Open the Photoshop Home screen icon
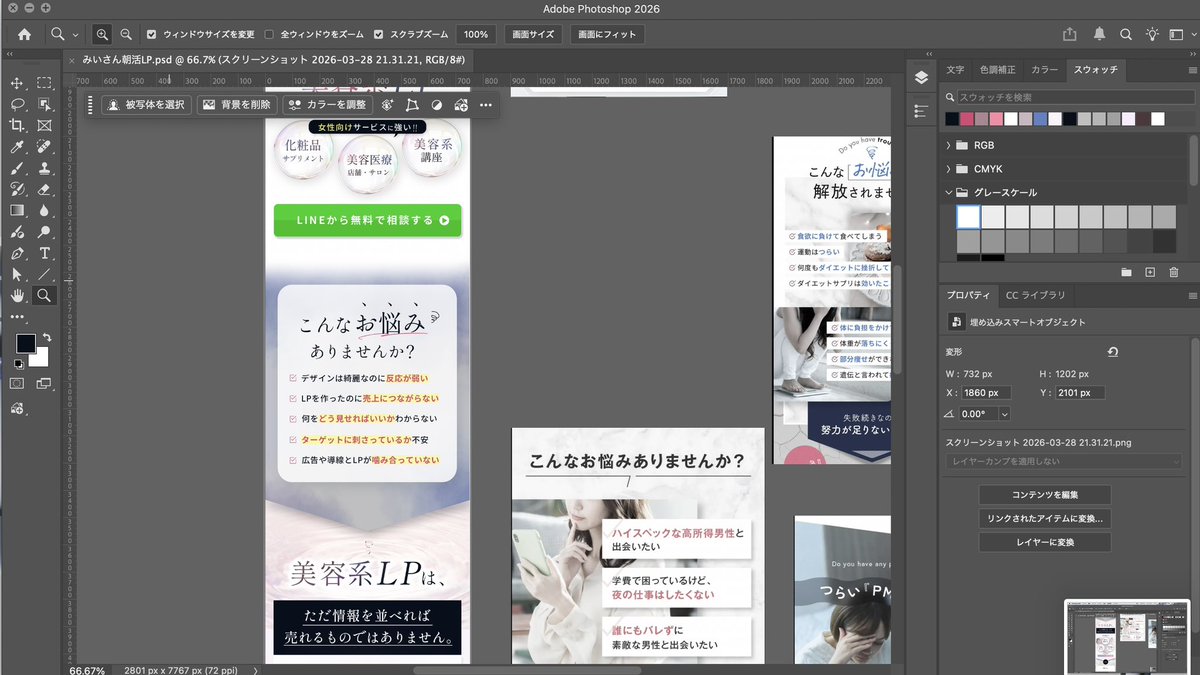The height and width of the screenshot is (675, 1200). (22, 33)
